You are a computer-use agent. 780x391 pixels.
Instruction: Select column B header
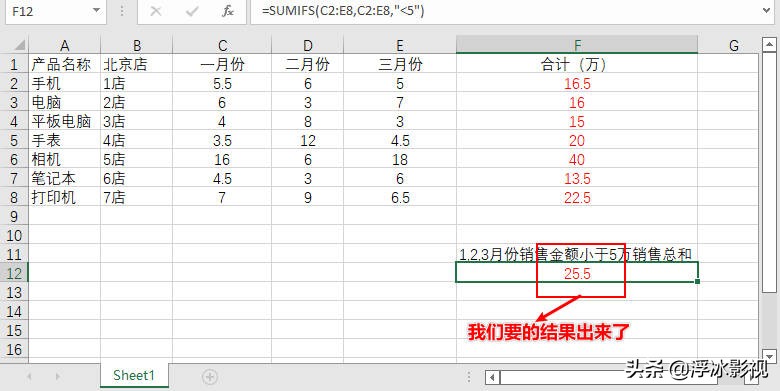[x=137, y=46]
